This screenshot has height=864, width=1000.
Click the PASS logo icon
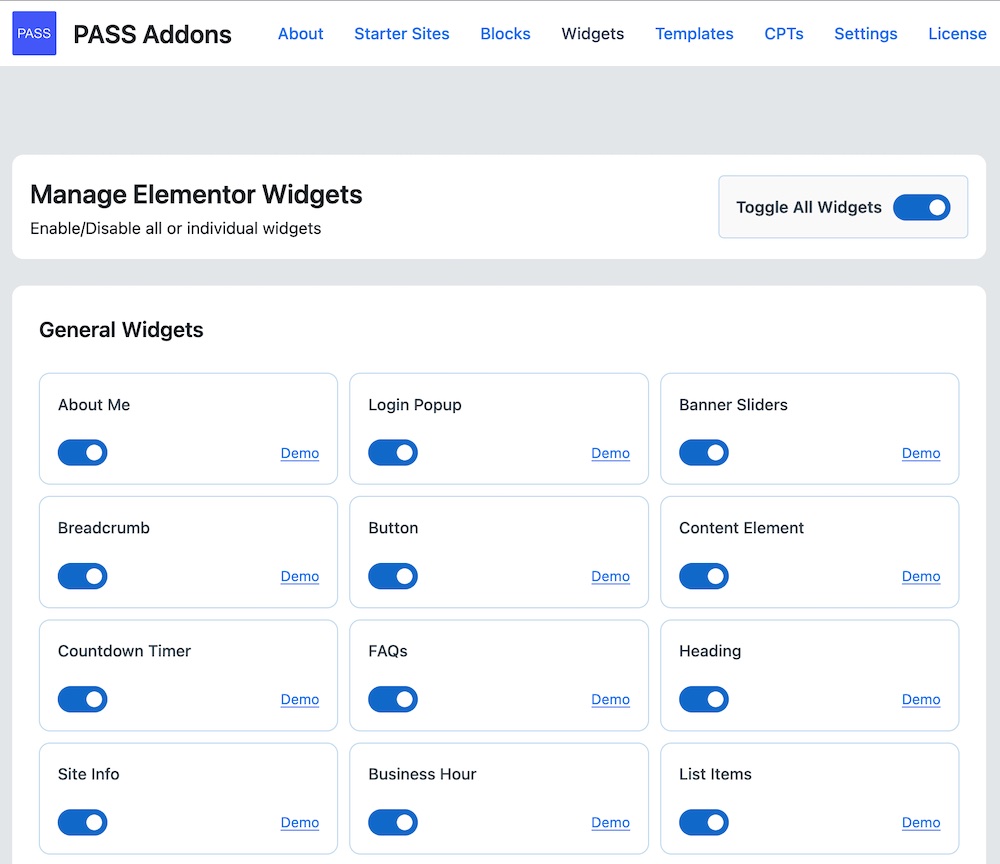click(x=34, y=33)
